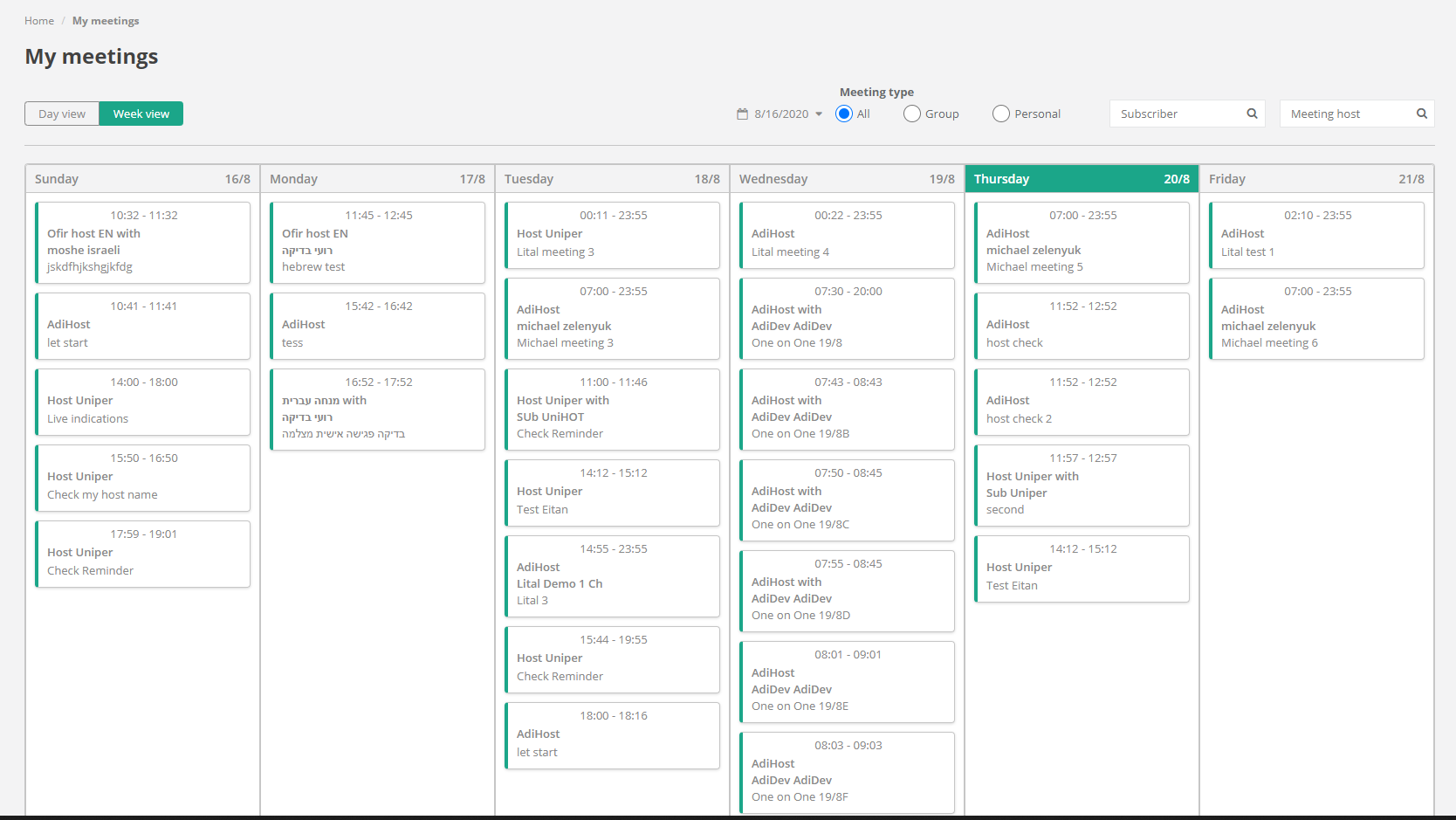This screenshot has height=820, width=1456.
Task: Go to Home breadcrumb link
Action: [39, 21]
